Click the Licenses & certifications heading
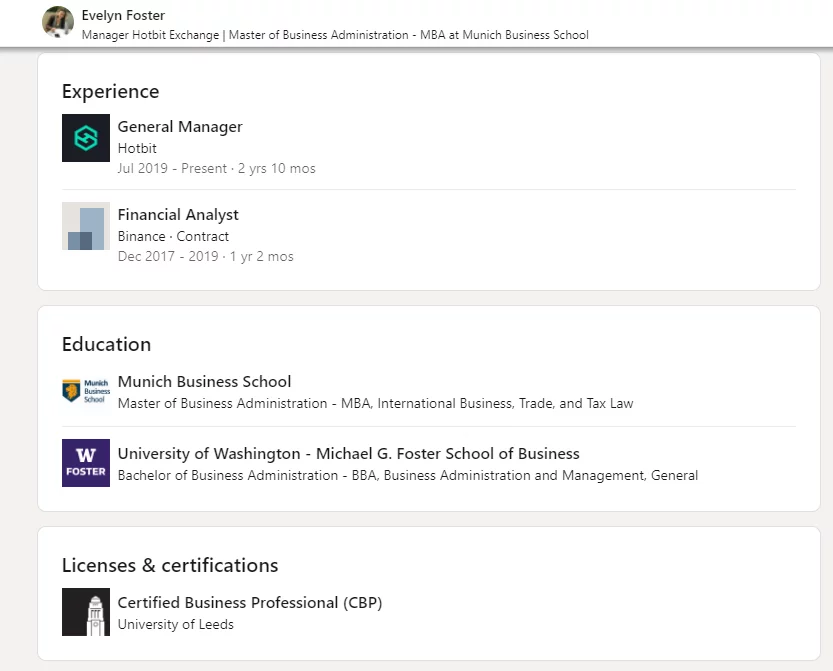Image resolution: width=833 pixels, height=671 pixels. [x=170, y=566]
